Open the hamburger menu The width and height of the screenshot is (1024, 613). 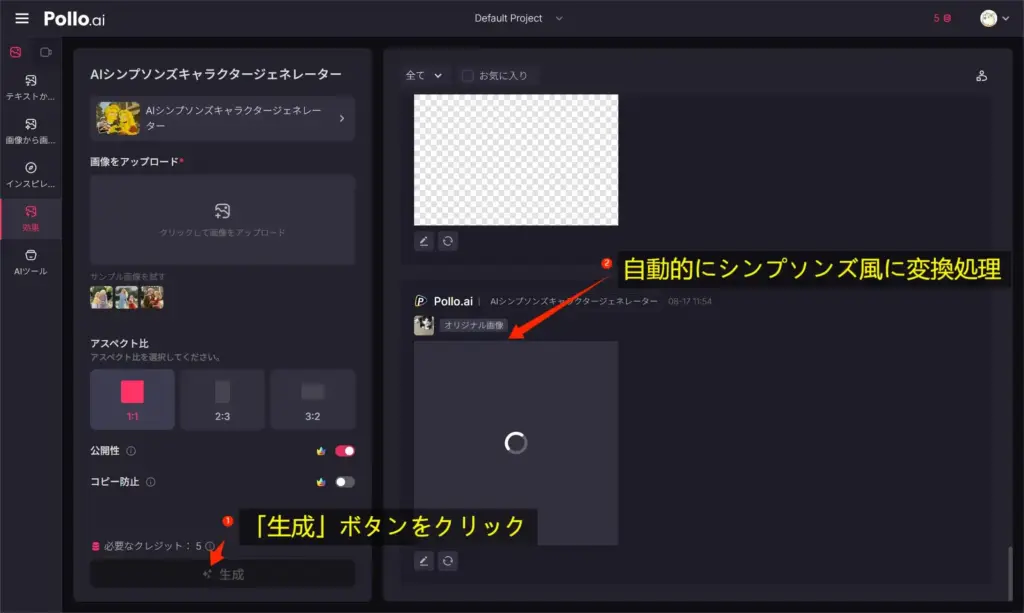(22, 18)
